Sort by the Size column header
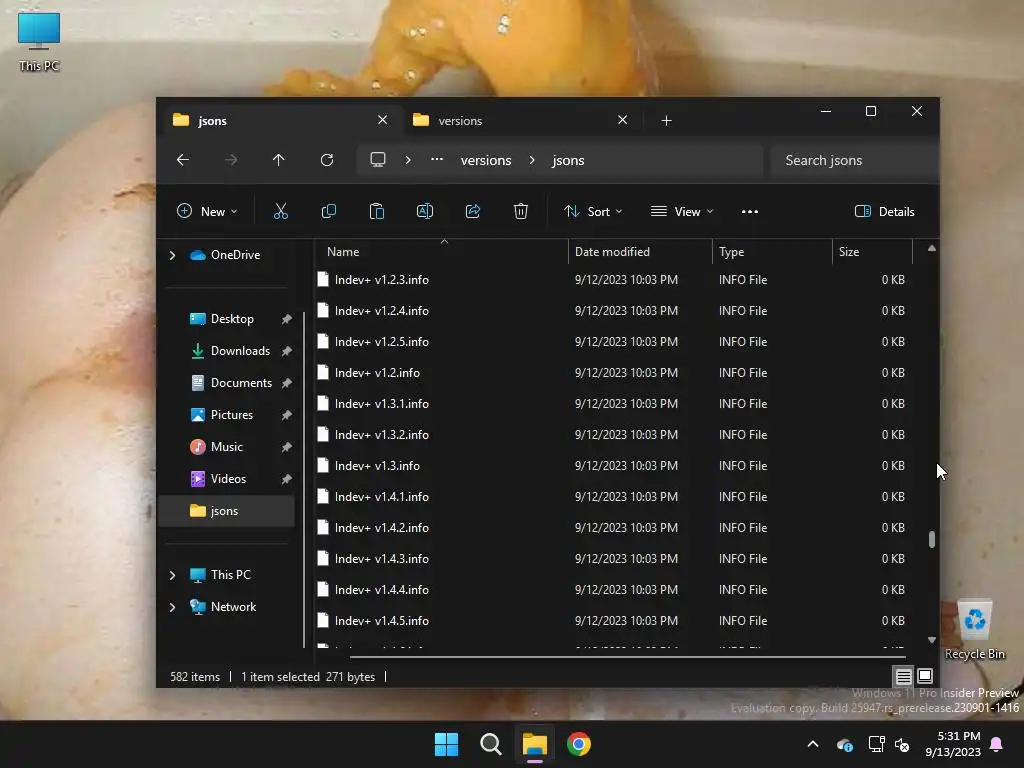 click(872, 251)
